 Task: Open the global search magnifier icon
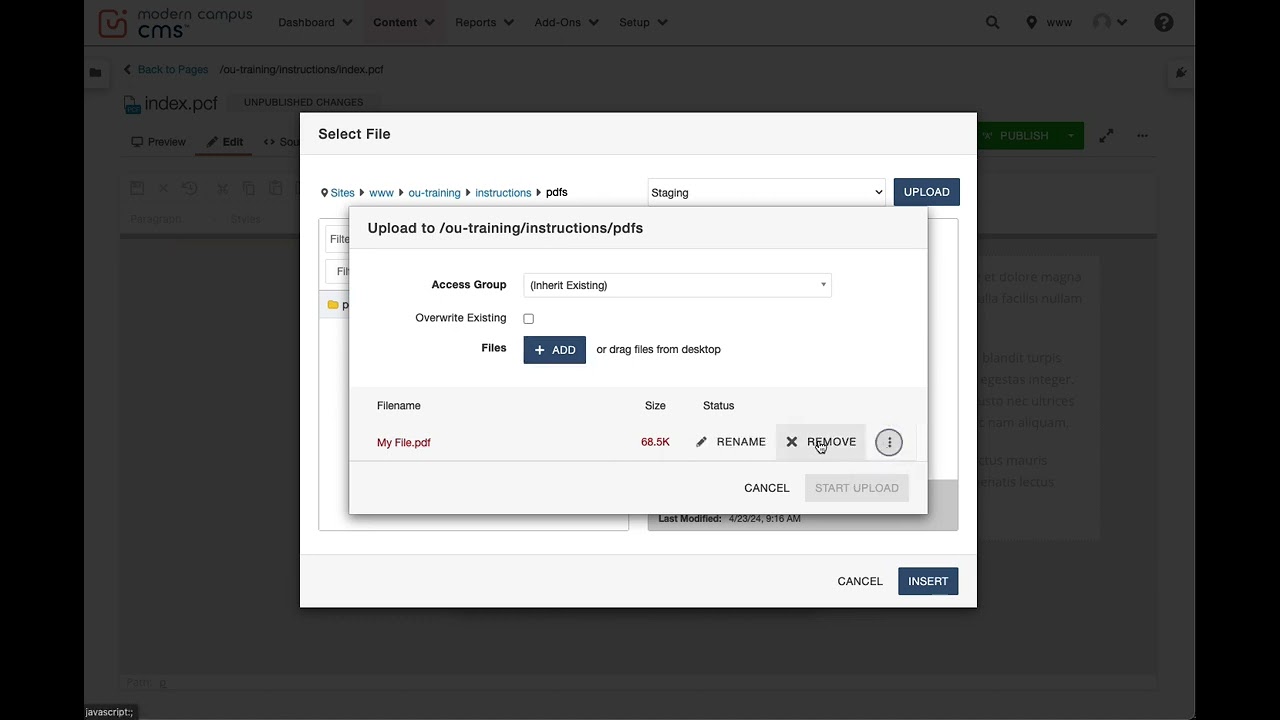point(992,22)
